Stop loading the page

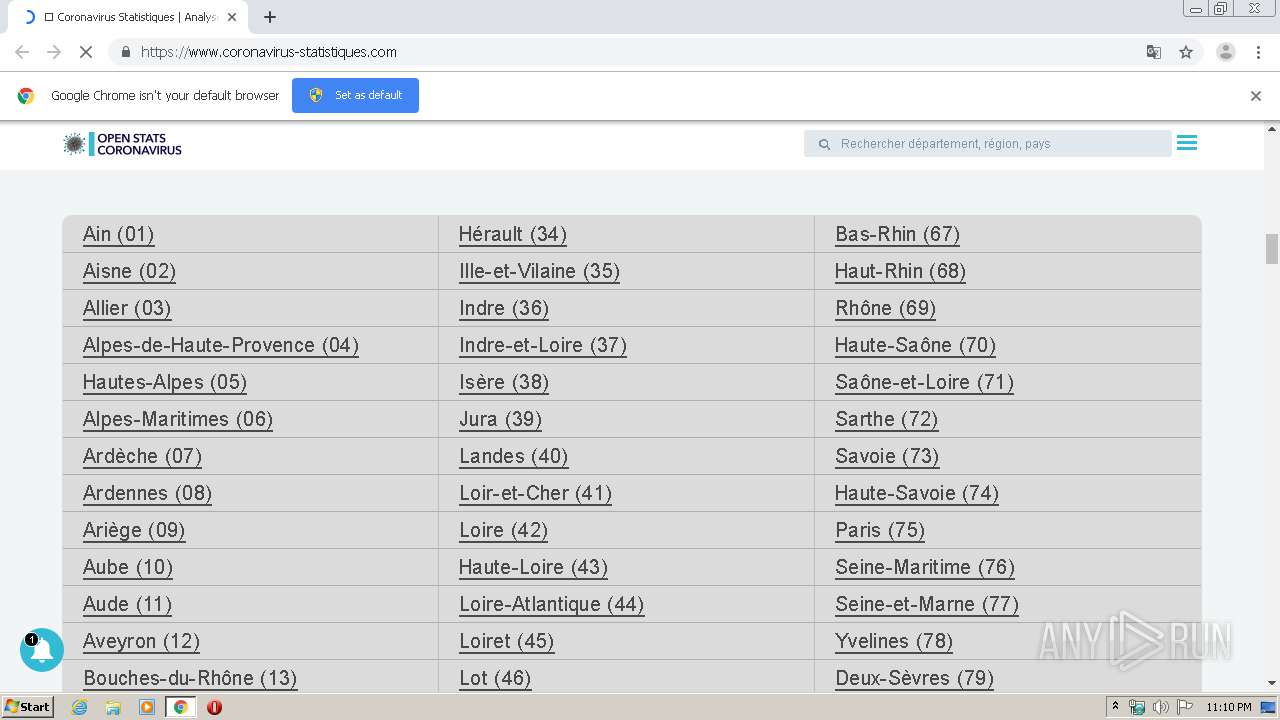[x=86, y=52]
